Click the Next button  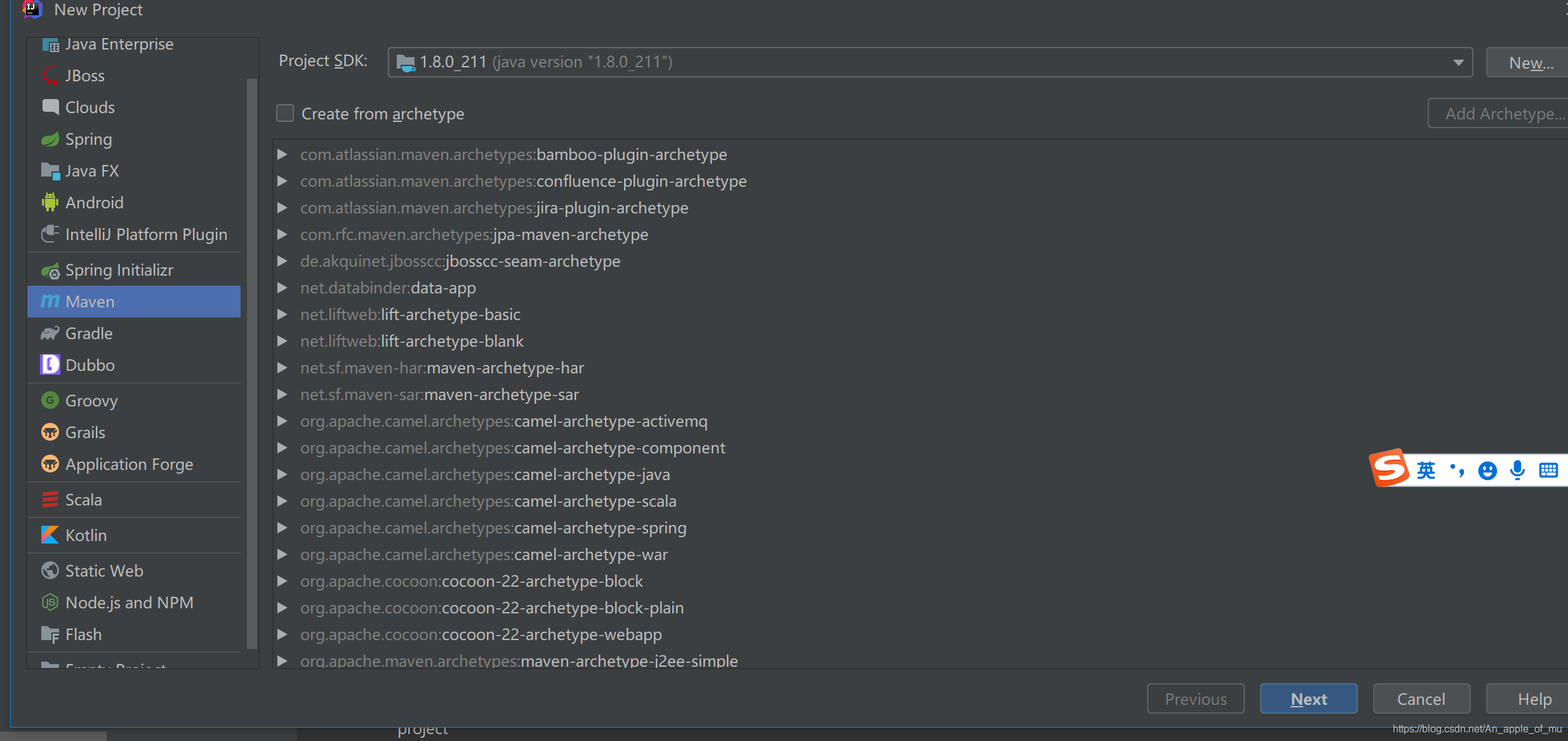(1308, 698)
